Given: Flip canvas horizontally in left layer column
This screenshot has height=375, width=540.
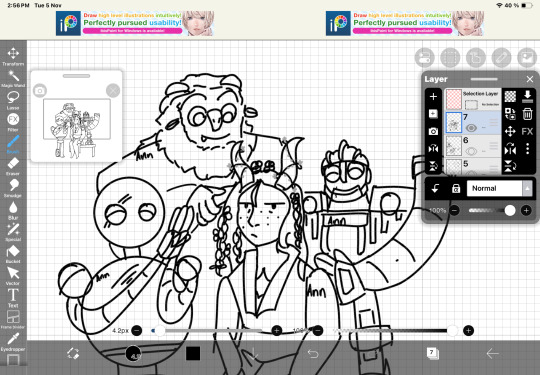Looking at the screenshot, I should pyautogui.click(x=433, y=148).
